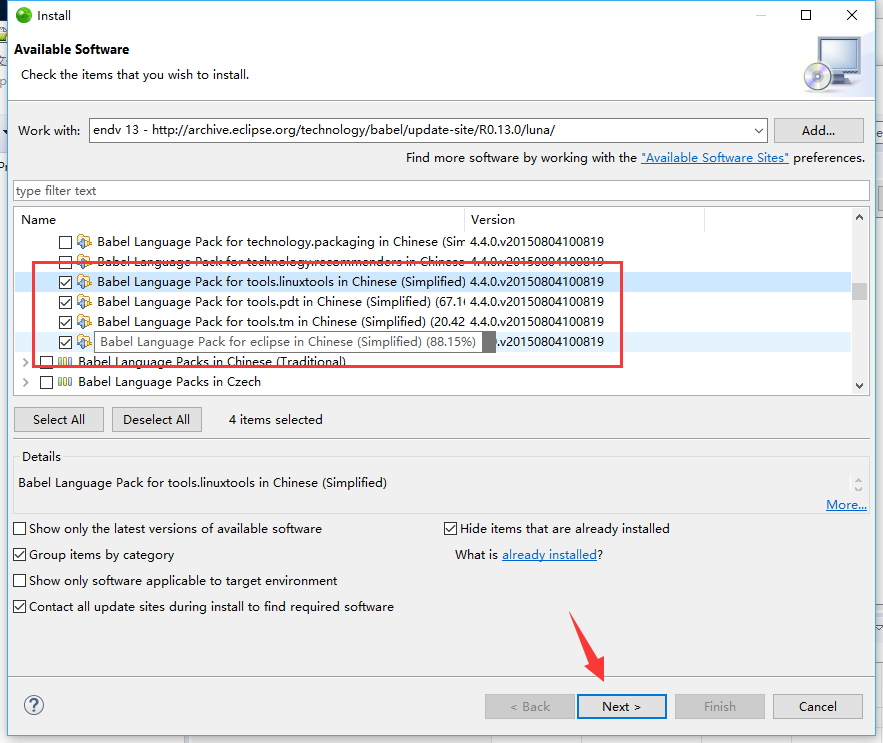Select the technology.packaging language pack row

(x=432, y=242)
